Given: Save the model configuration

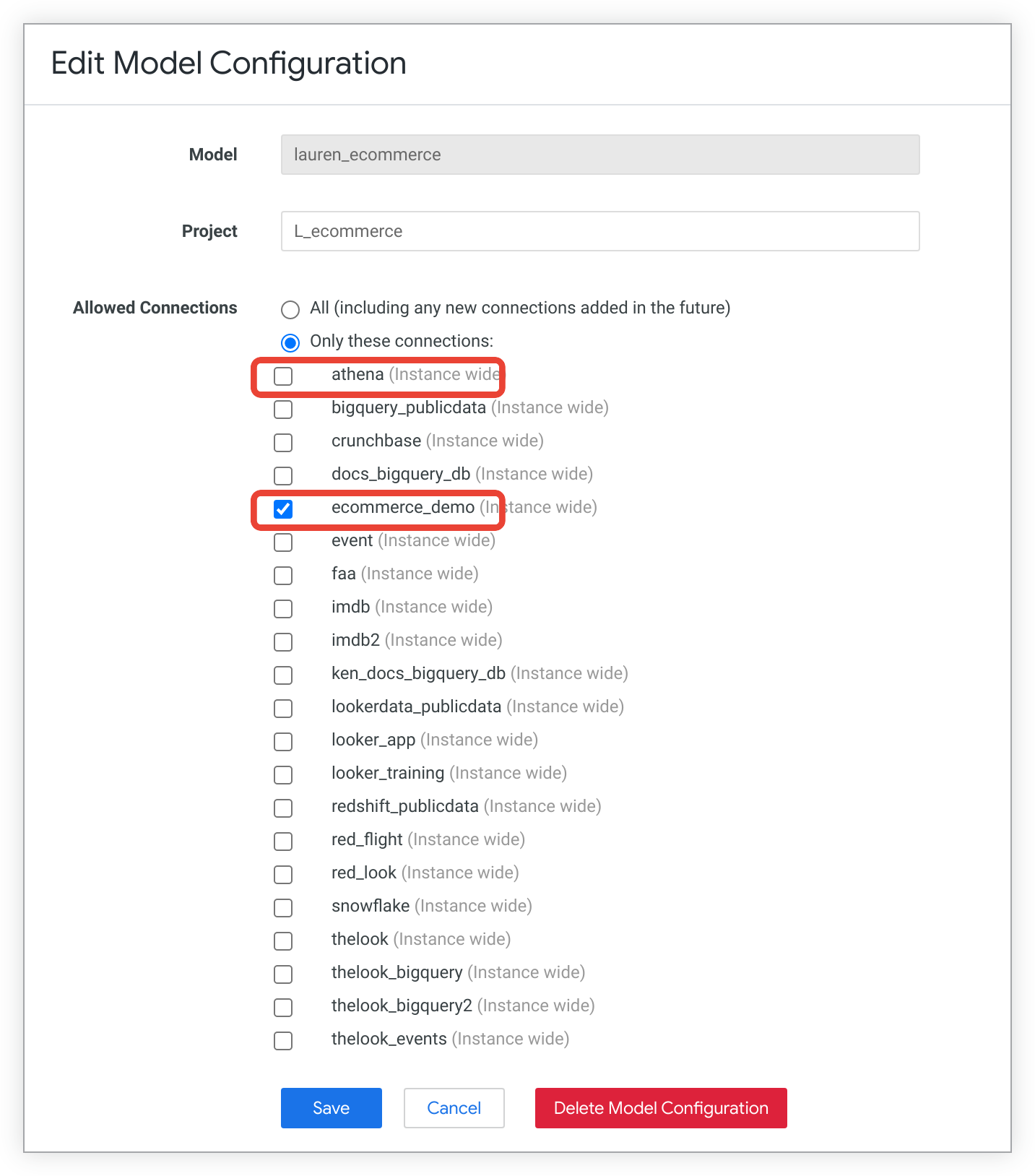Looking at the screenshot, I should pos(331,1108).
